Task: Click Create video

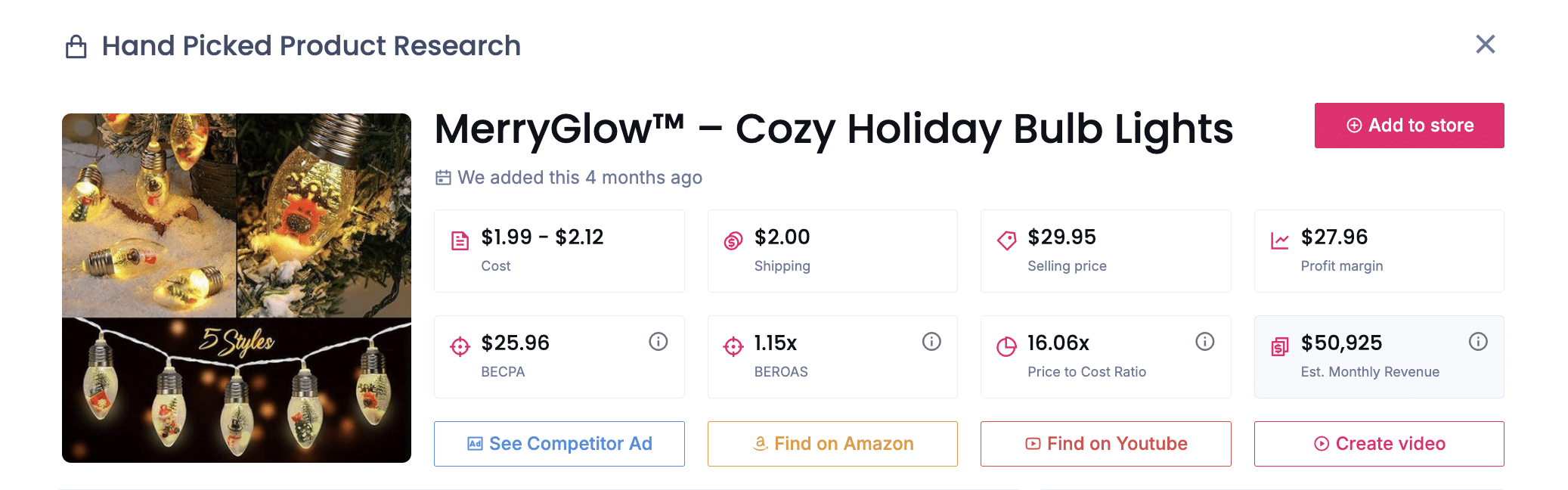Action: click(x=1378, y=444)
